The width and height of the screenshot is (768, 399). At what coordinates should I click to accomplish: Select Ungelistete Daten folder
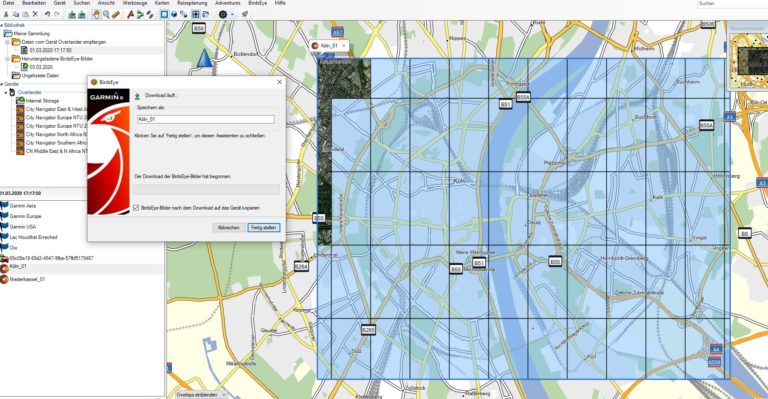pos(40,76)
